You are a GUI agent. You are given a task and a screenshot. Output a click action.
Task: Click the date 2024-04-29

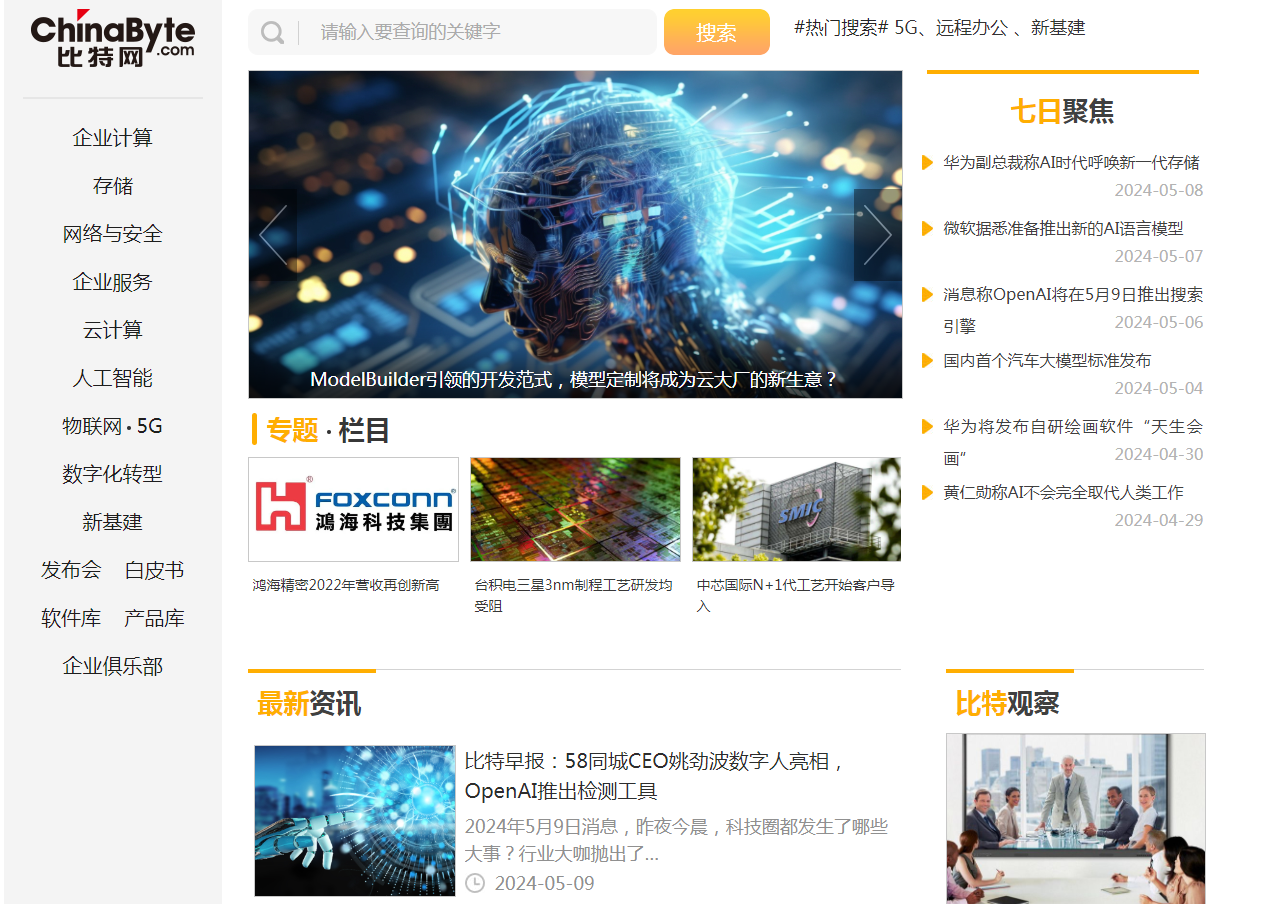coord(1159,520)
